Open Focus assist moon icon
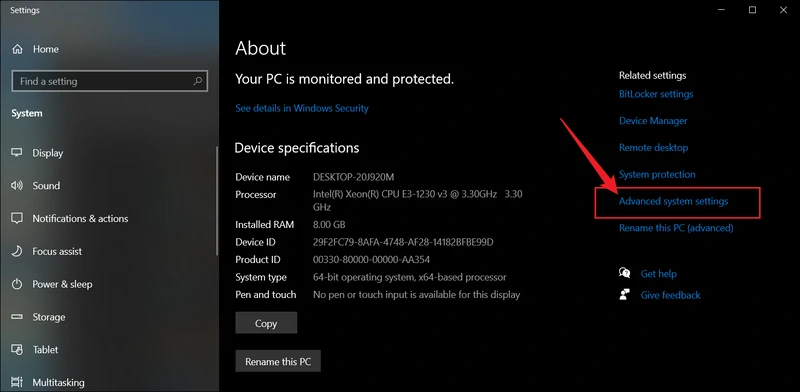This screenshot has width=800, height=392. [17, 251]
